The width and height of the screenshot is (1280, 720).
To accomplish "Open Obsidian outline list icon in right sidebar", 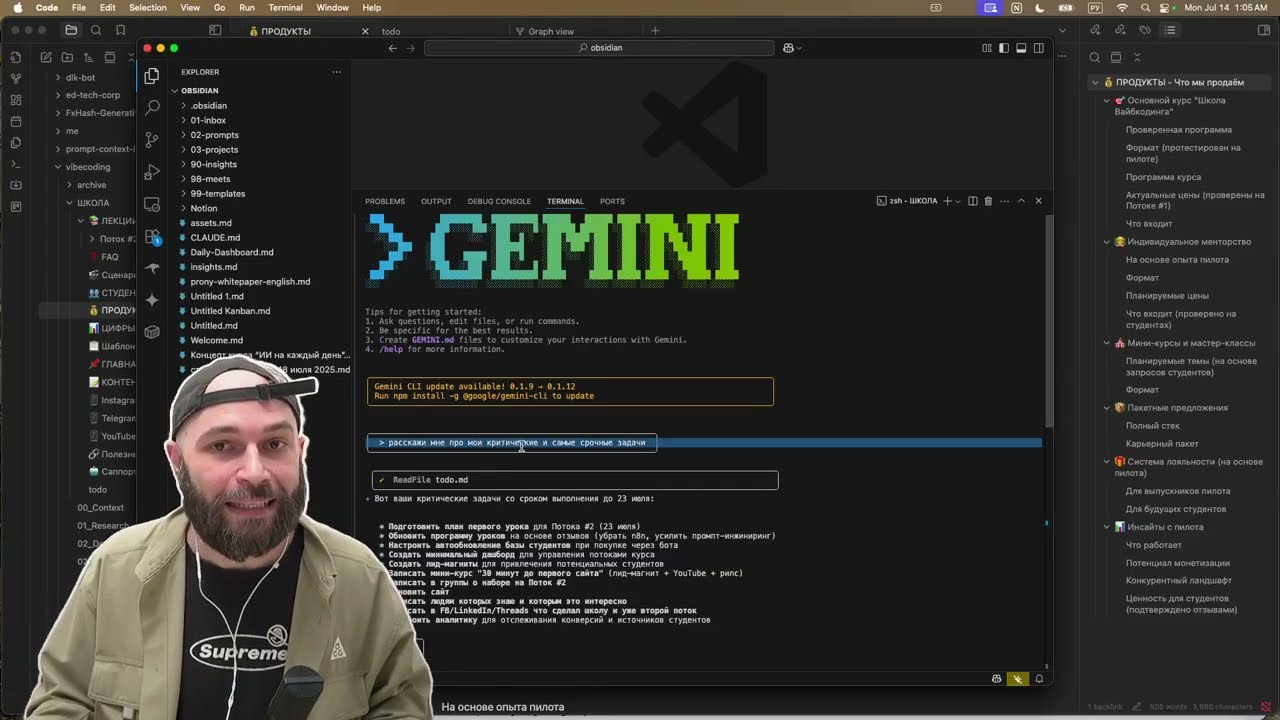I will (x=1169, y=30).
